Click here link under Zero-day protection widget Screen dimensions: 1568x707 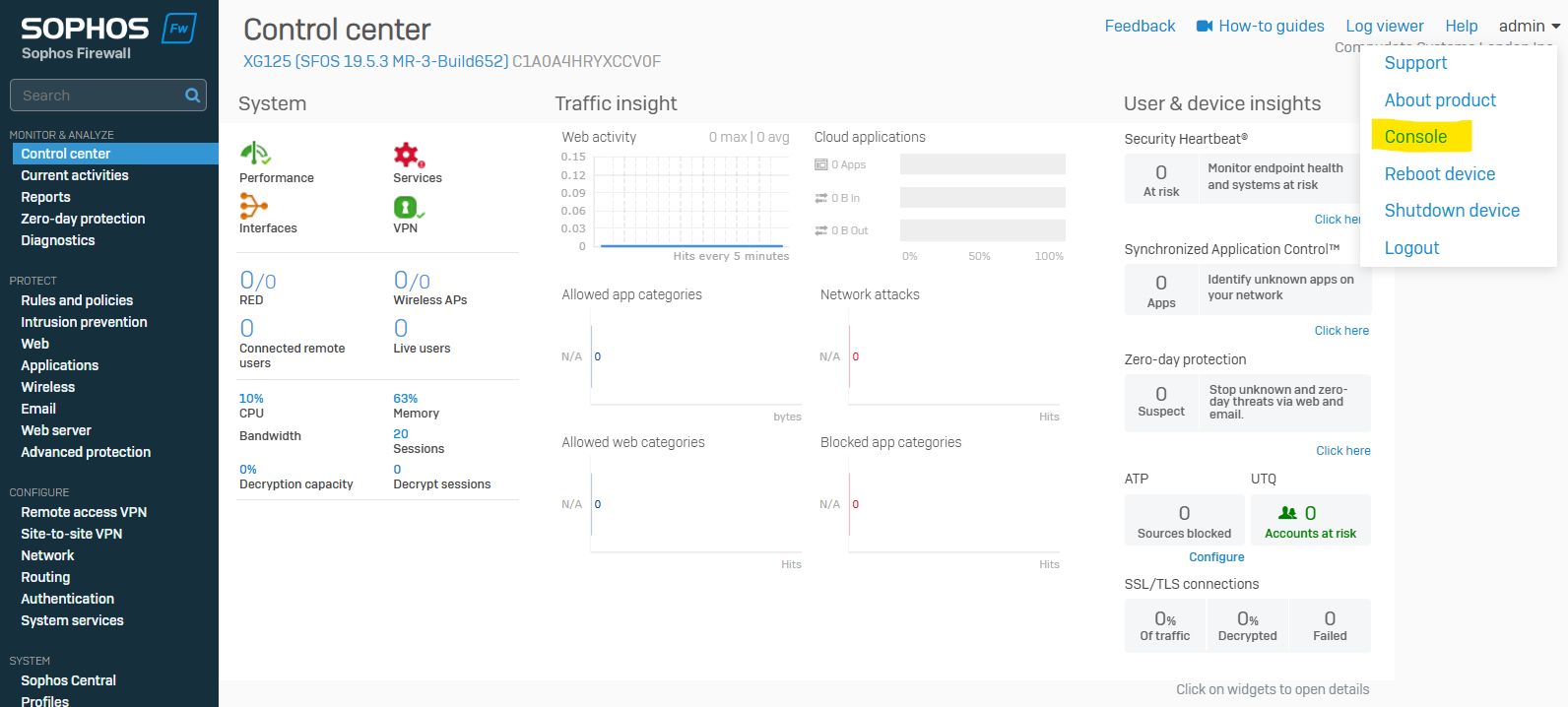tap(1343, 451)
